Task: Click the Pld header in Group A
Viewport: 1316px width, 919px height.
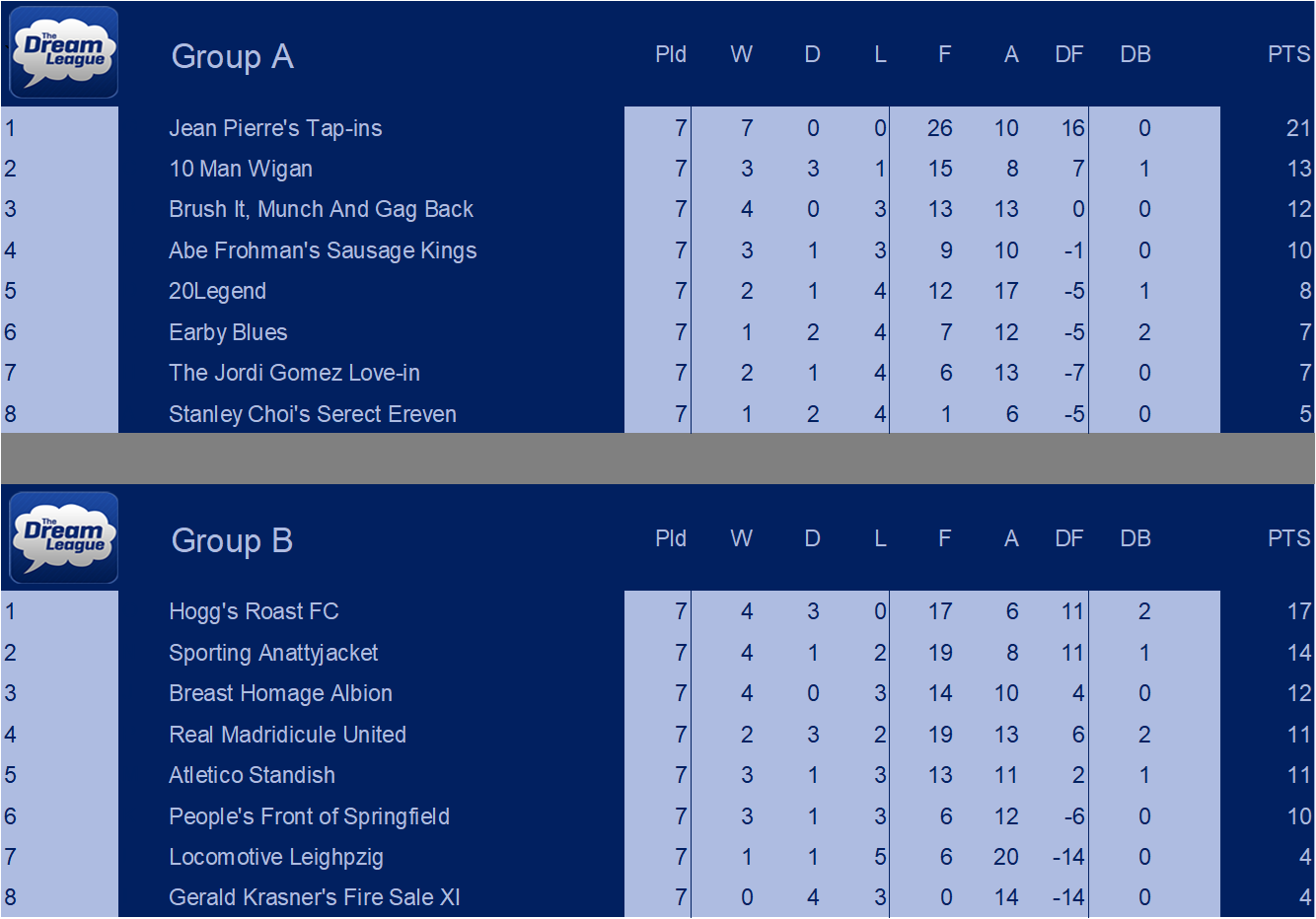Action: pos(671,54)
